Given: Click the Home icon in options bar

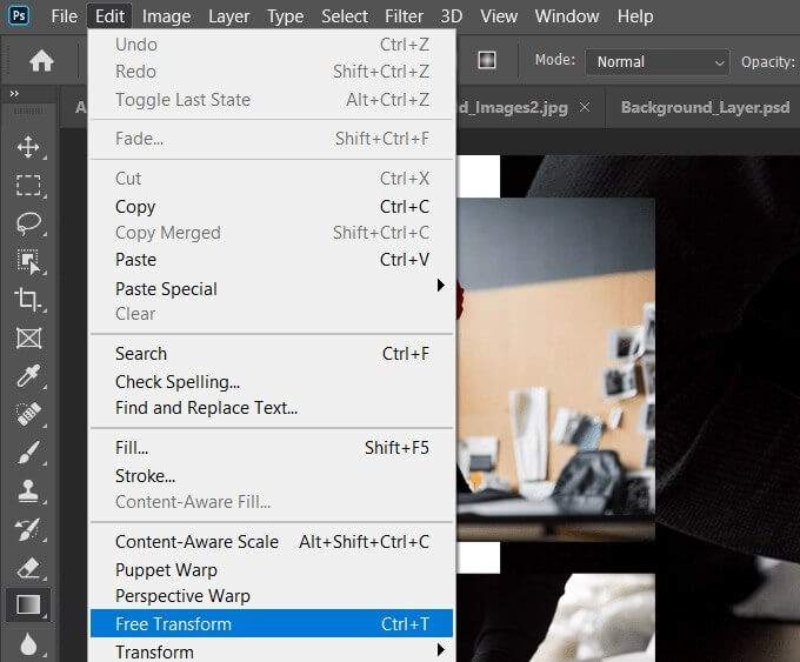Looking at the screenshot, I should tap(41, 61).
